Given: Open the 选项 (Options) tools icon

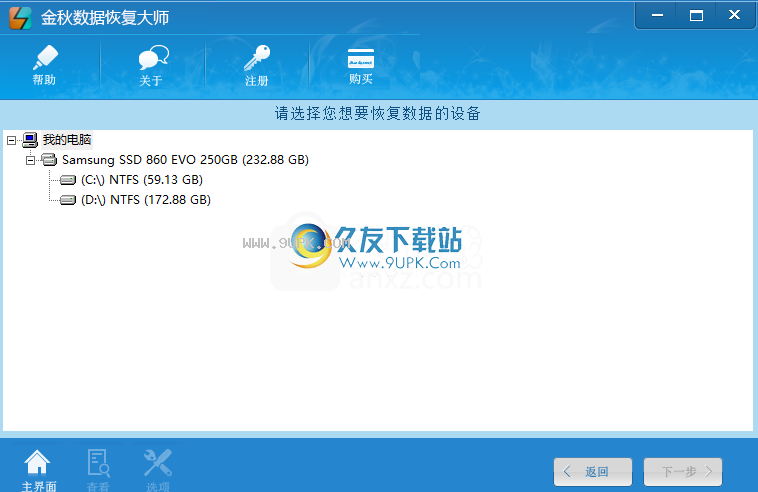Looking at the screenshot, I should point(158,463).
